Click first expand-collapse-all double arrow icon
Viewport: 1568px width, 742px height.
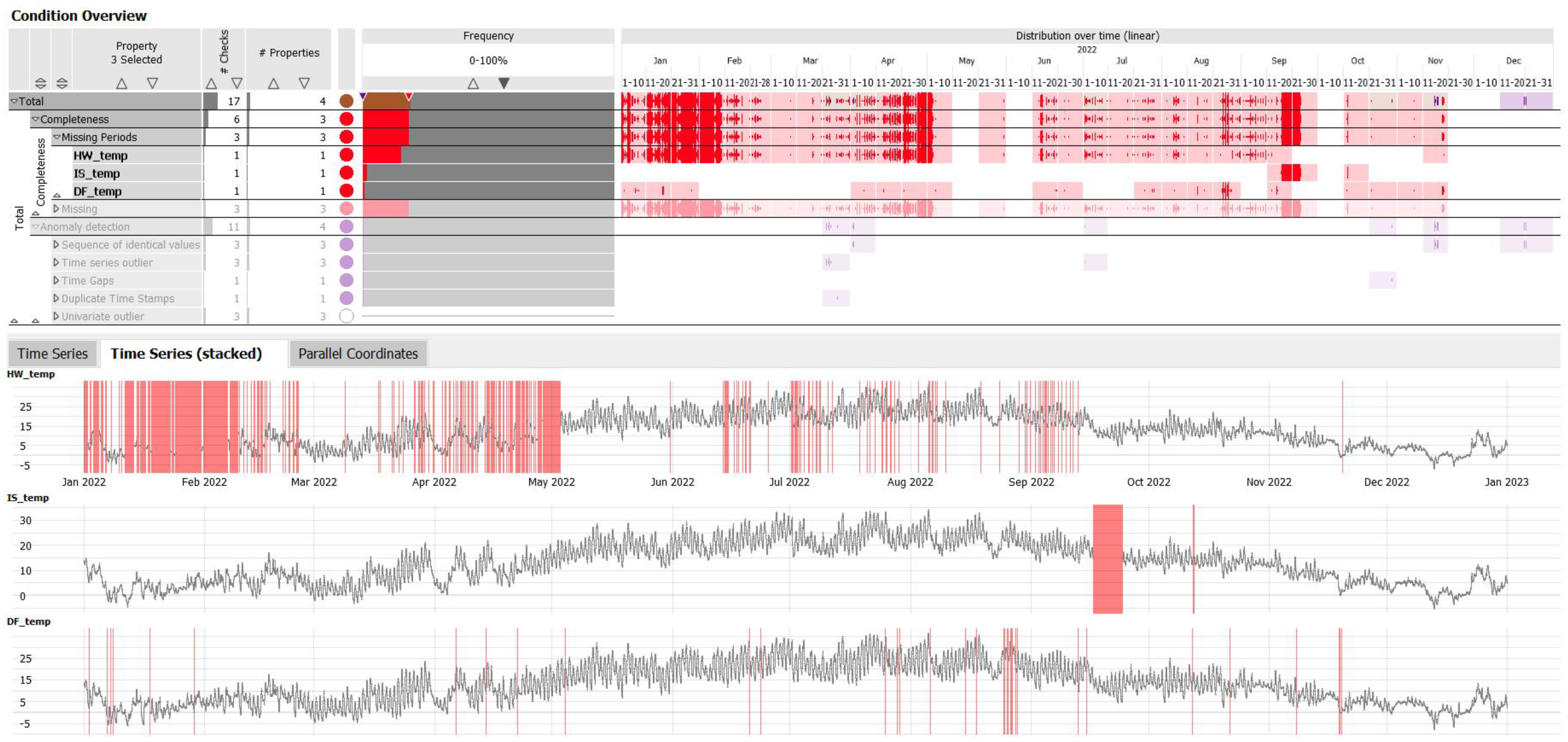coord(40,83)
